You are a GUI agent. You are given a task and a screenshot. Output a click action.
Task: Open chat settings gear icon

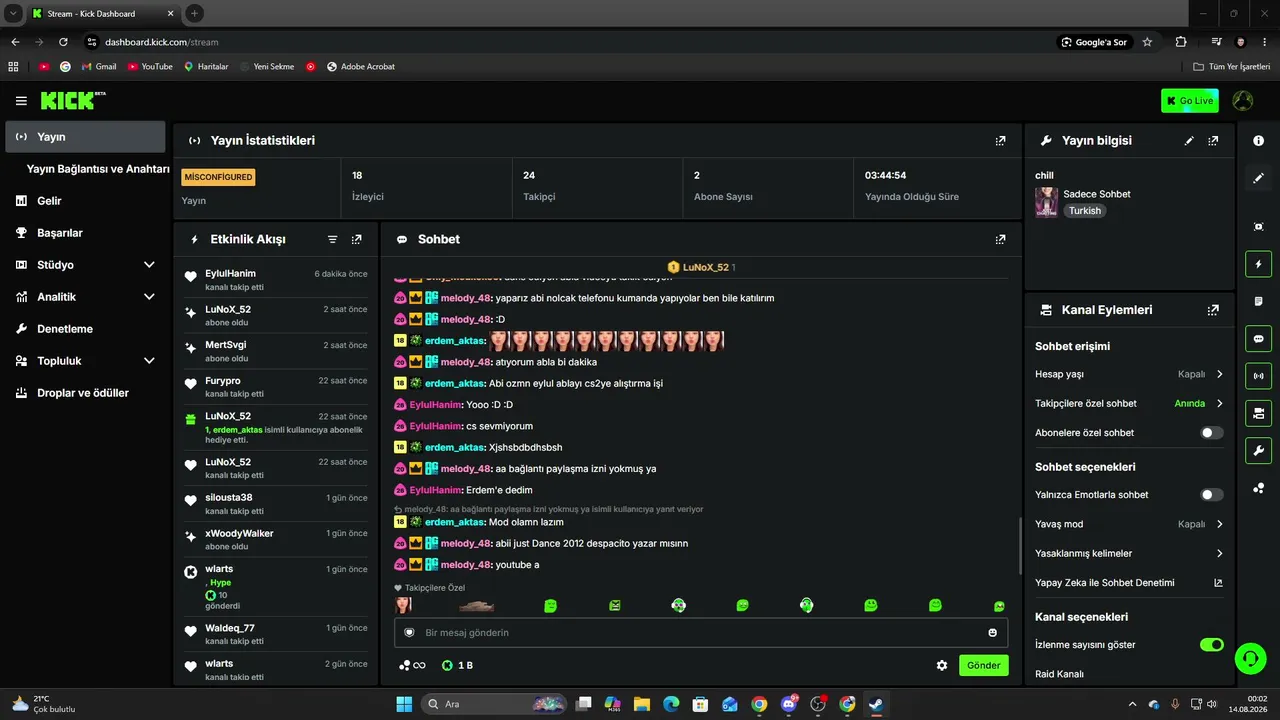pos(941,665)
